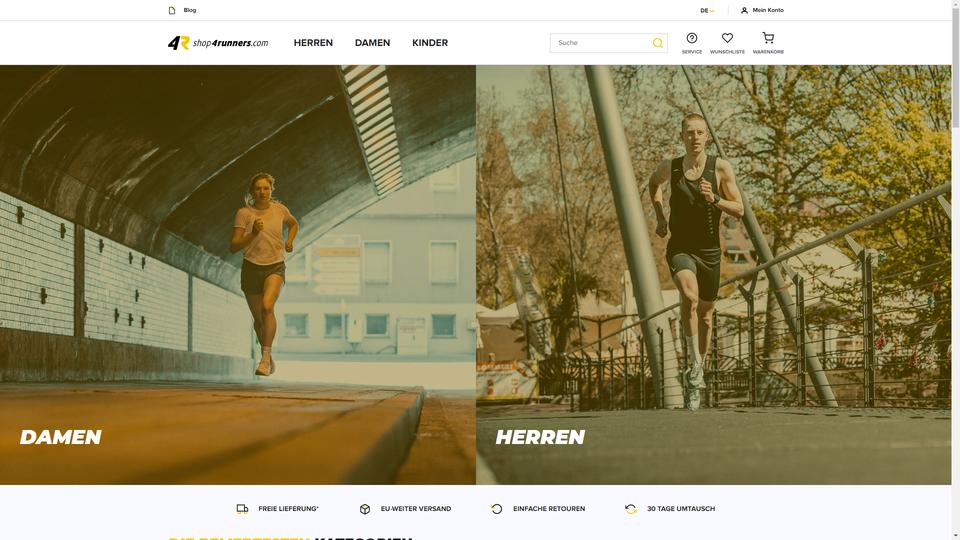
Task: Click the user profile icon
Action: pyautogui.click(x=744, y=10)
